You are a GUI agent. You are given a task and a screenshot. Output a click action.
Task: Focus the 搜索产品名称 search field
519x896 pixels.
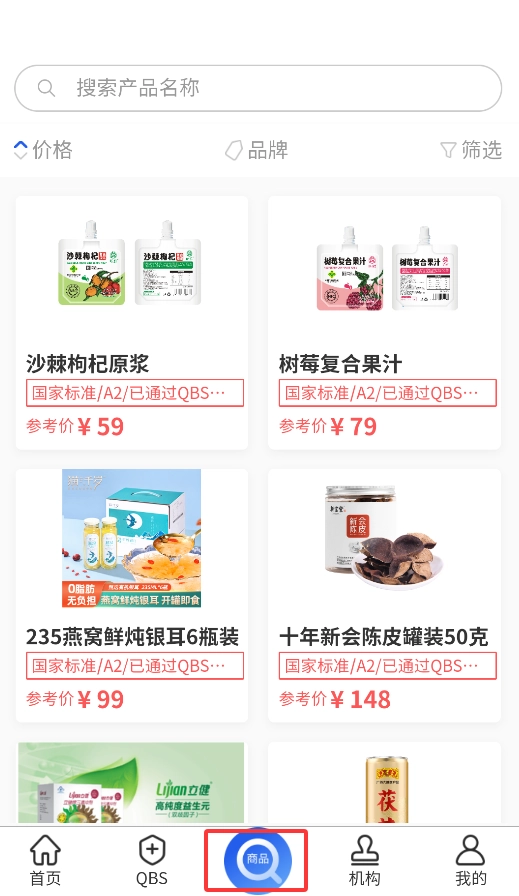pyautogui.click(x=258, y=88)
